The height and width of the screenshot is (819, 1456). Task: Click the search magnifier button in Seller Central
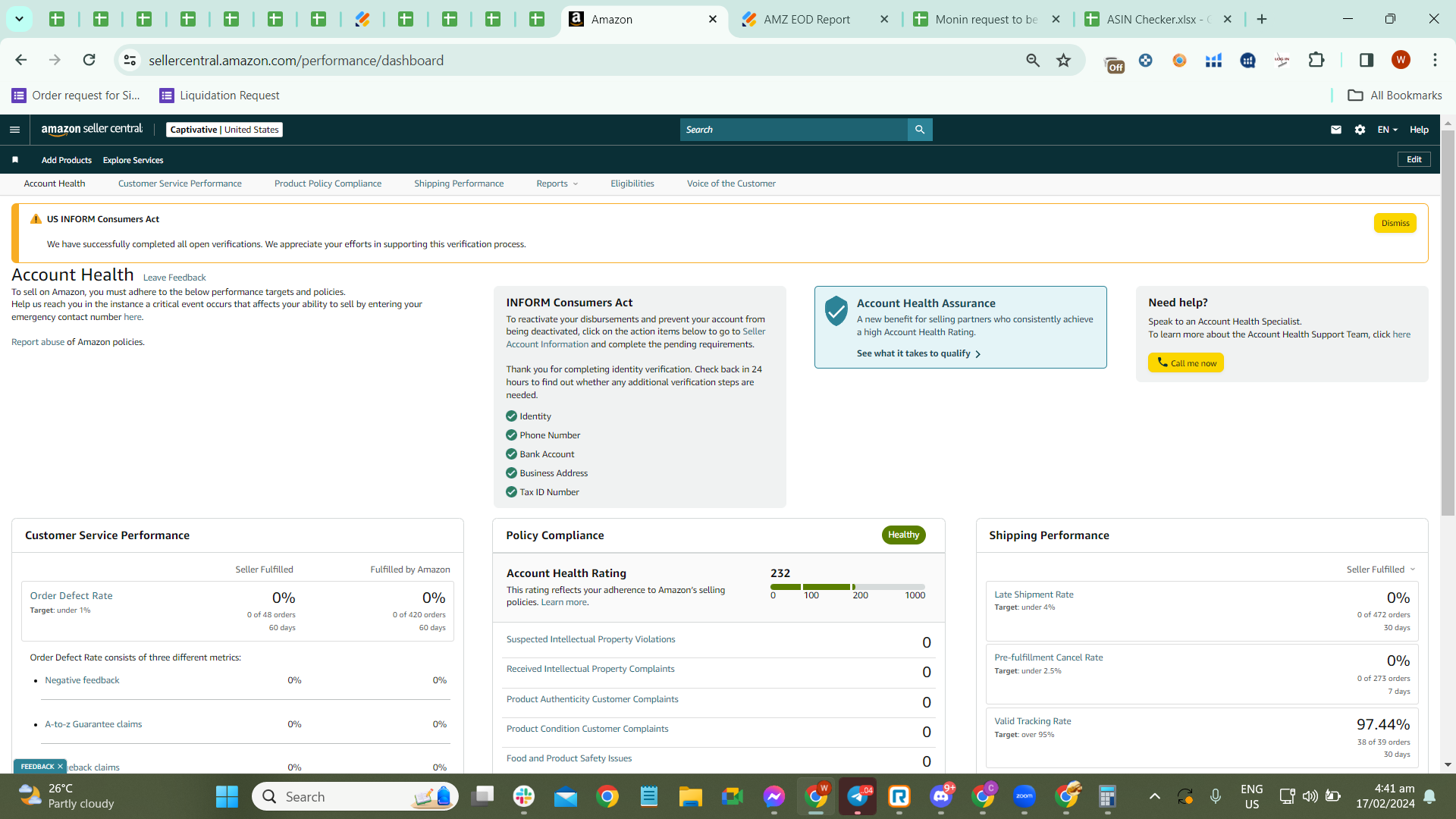pyautogui.click(x=920, y=130)
